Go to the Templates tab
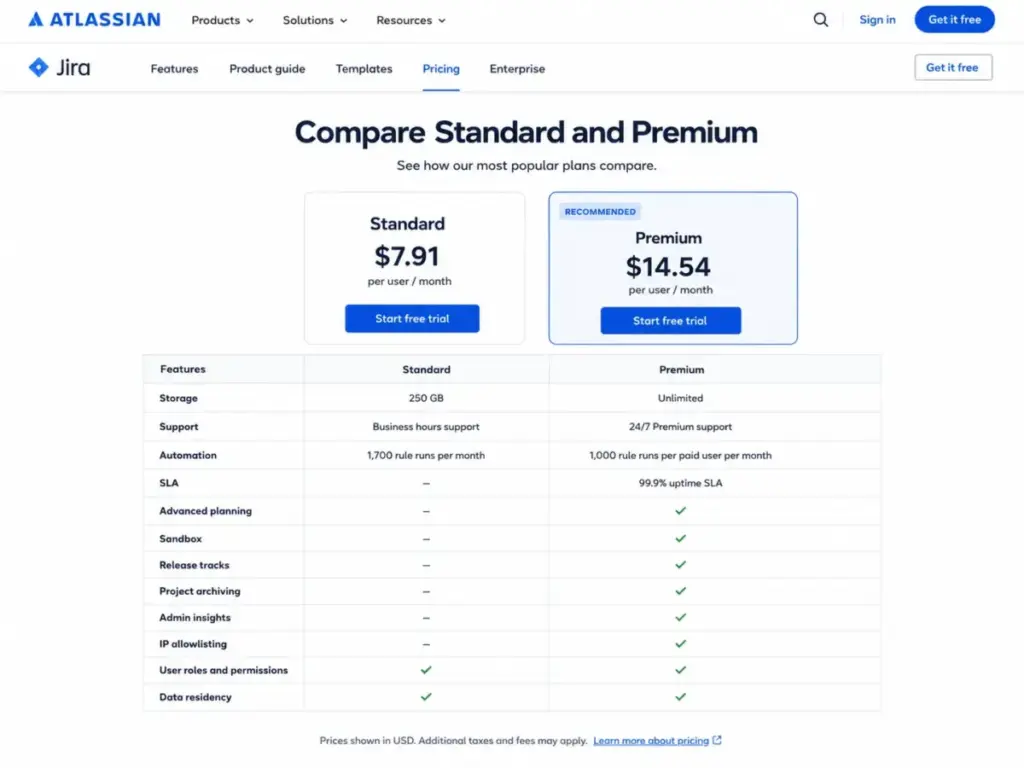This screenshot has height=768, width=1024. pyautogui.click(x=364, y=69)
